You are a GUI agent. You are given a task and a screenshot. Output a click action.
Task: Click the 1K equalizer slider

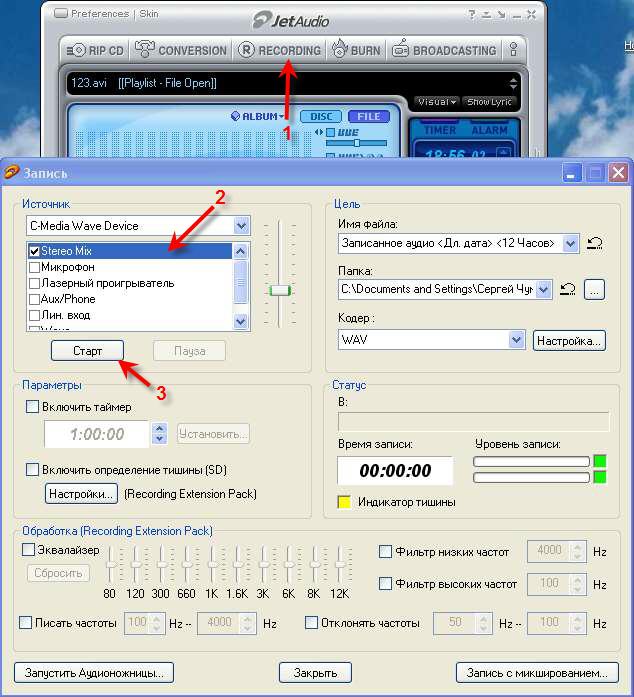[x=213, y=565]
